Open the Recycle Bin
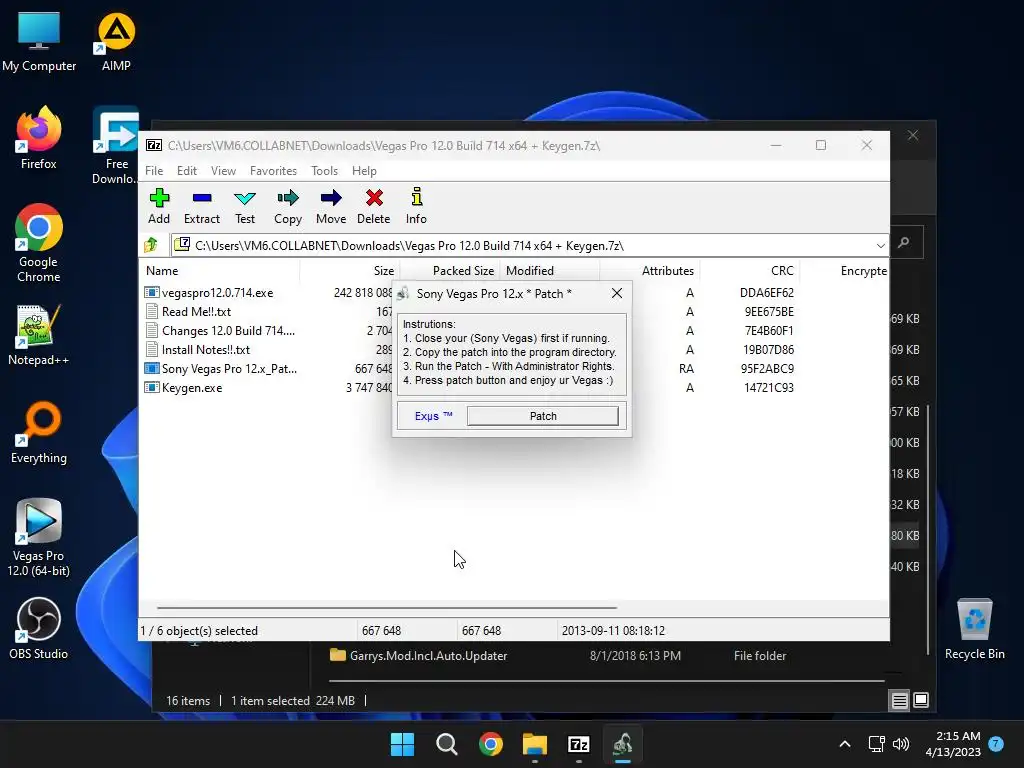Screen dimensions: 1024x768 (974, 628)
